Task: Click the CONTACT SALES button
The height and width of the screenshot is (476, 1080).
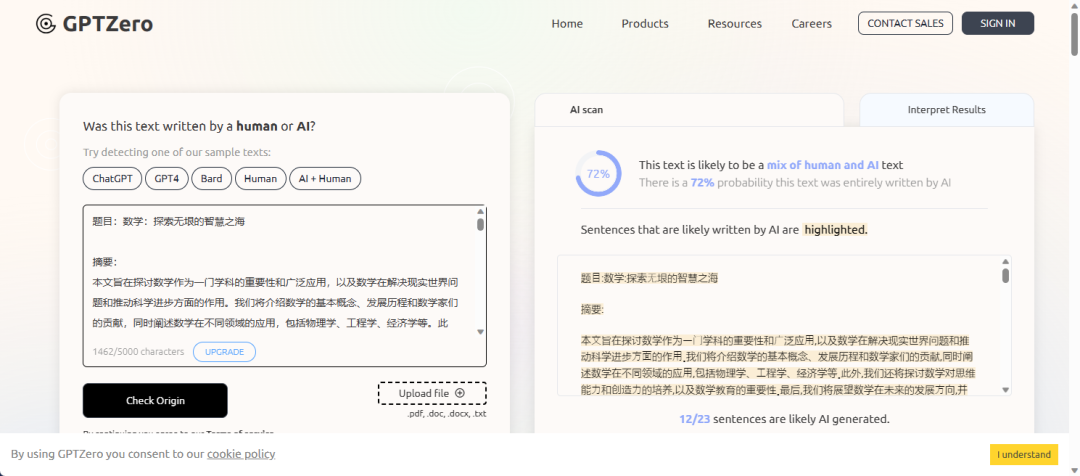Action: (905, 23)
